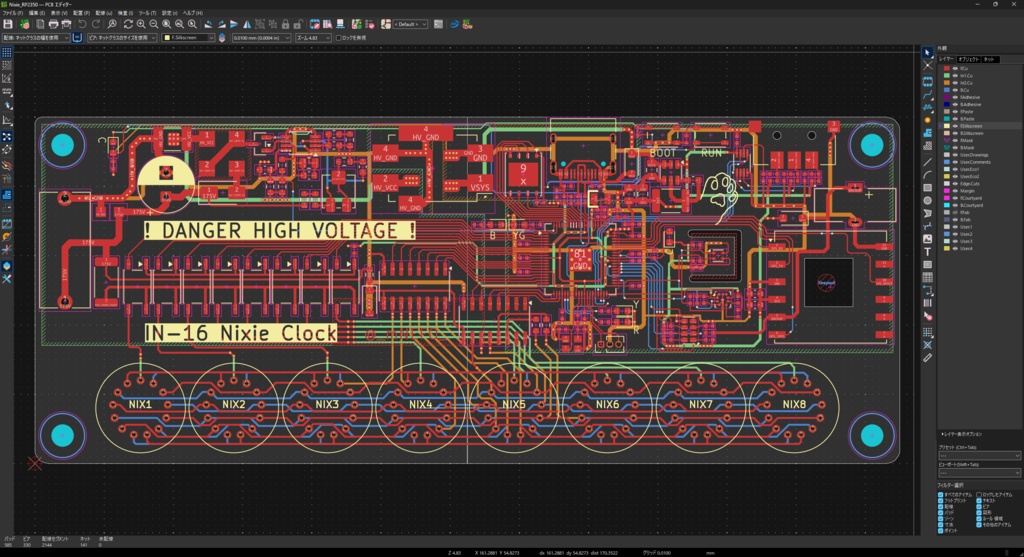Screen dimensions: 1024x557
Task: Select the Add image tool
Action: 927,239
